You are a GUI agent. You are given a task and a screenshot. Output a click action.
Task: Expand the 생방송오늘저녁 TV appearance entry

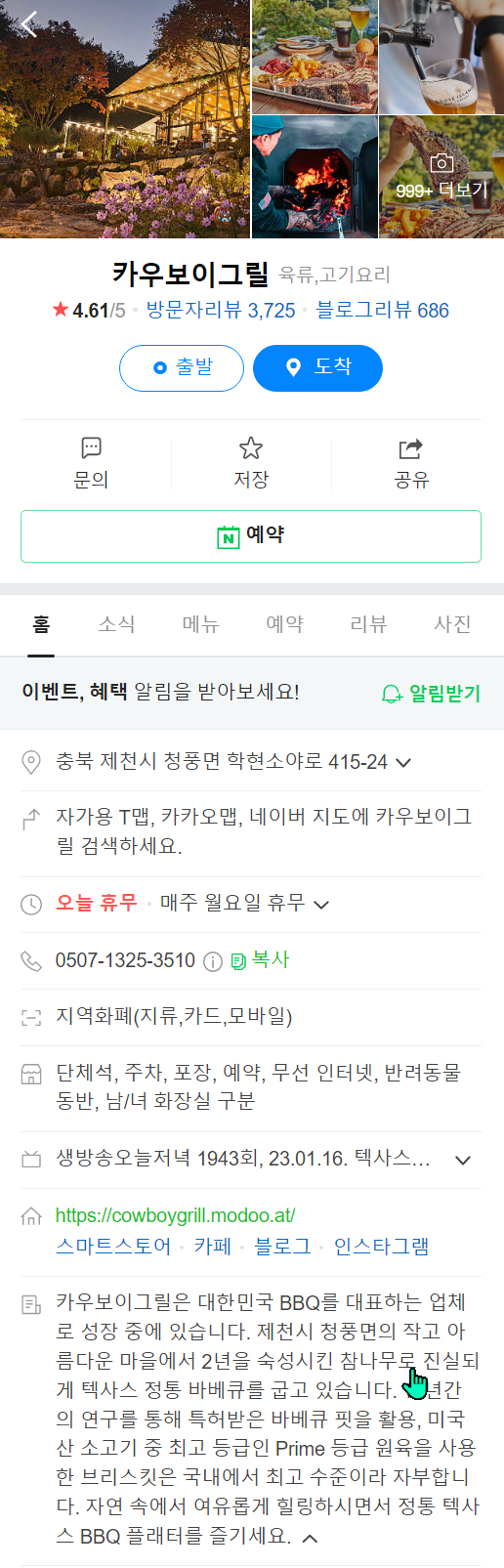463,1161
